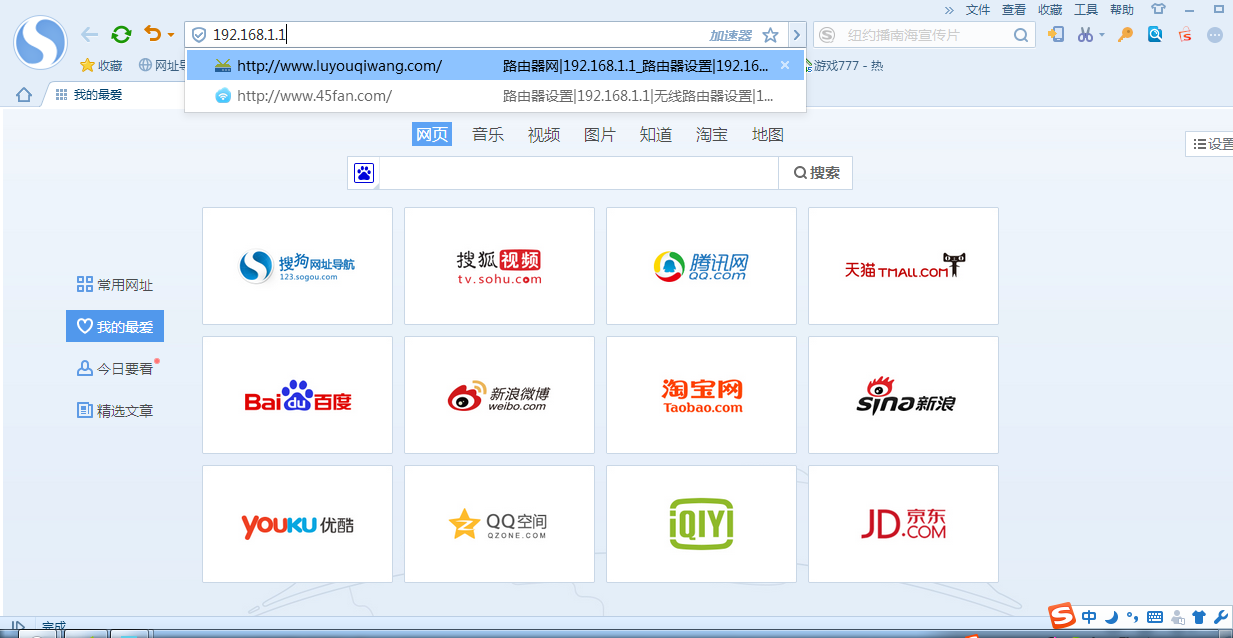The height and width of the screenshot is (638, 1233).
Task: Open the 新浪微博 weibo tile
Action: click(499, 395)
